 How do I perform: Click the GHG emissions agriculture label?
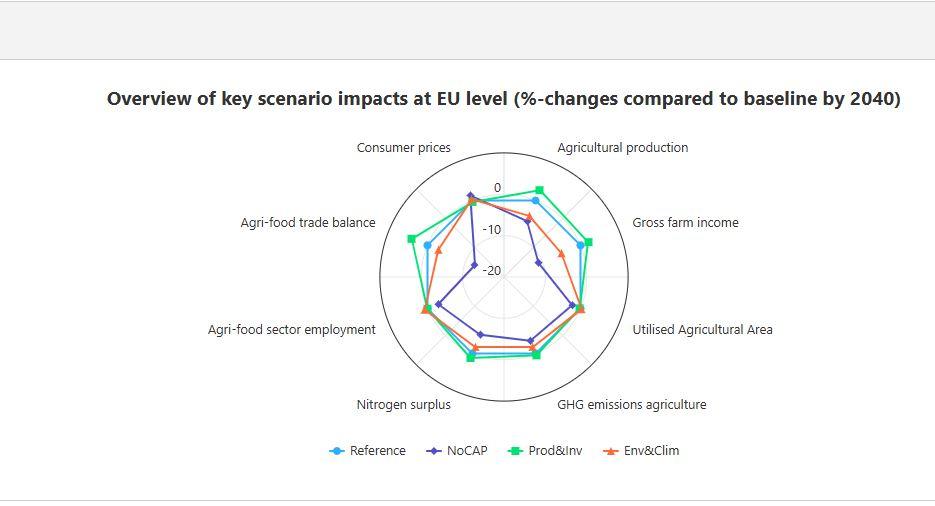pos(631,405)
